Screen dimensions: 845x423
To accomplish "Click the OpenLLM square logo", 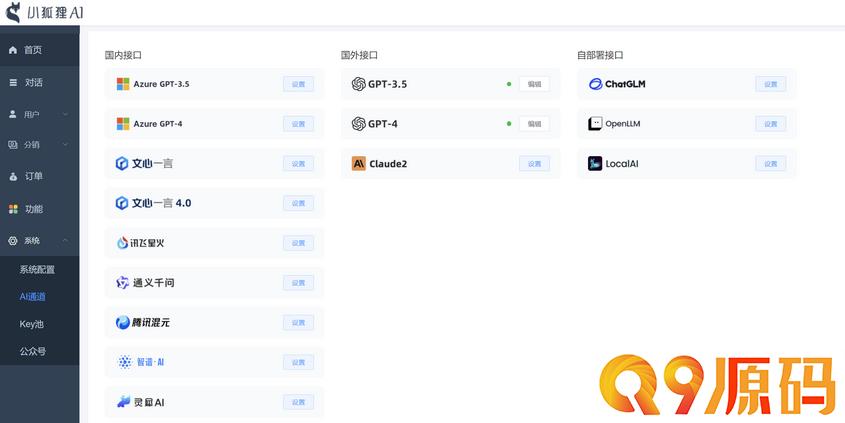I will pyautogui.click(x=595, y=124).
